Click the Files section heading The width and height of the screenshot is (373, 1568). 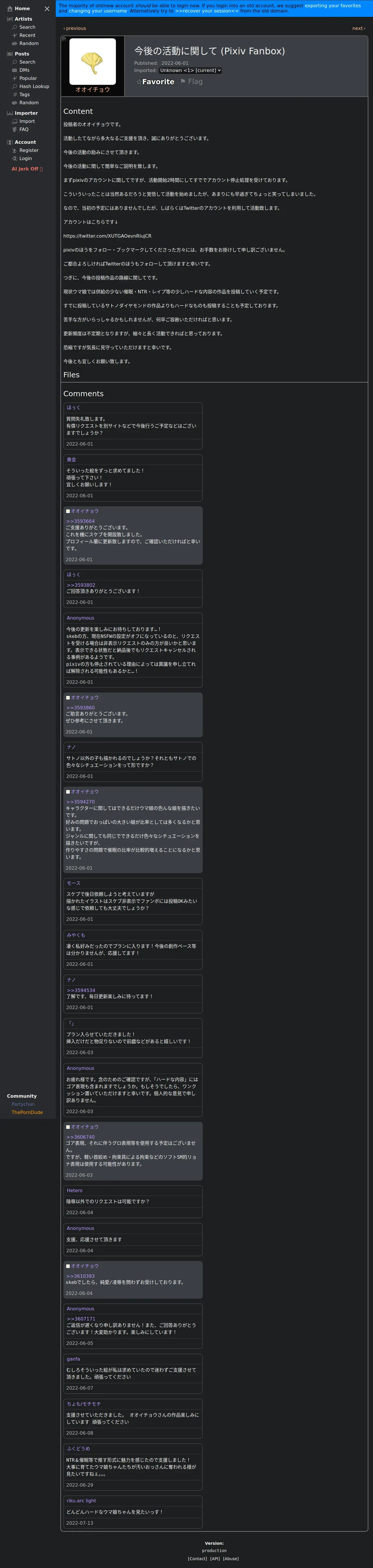pos(71,375)
